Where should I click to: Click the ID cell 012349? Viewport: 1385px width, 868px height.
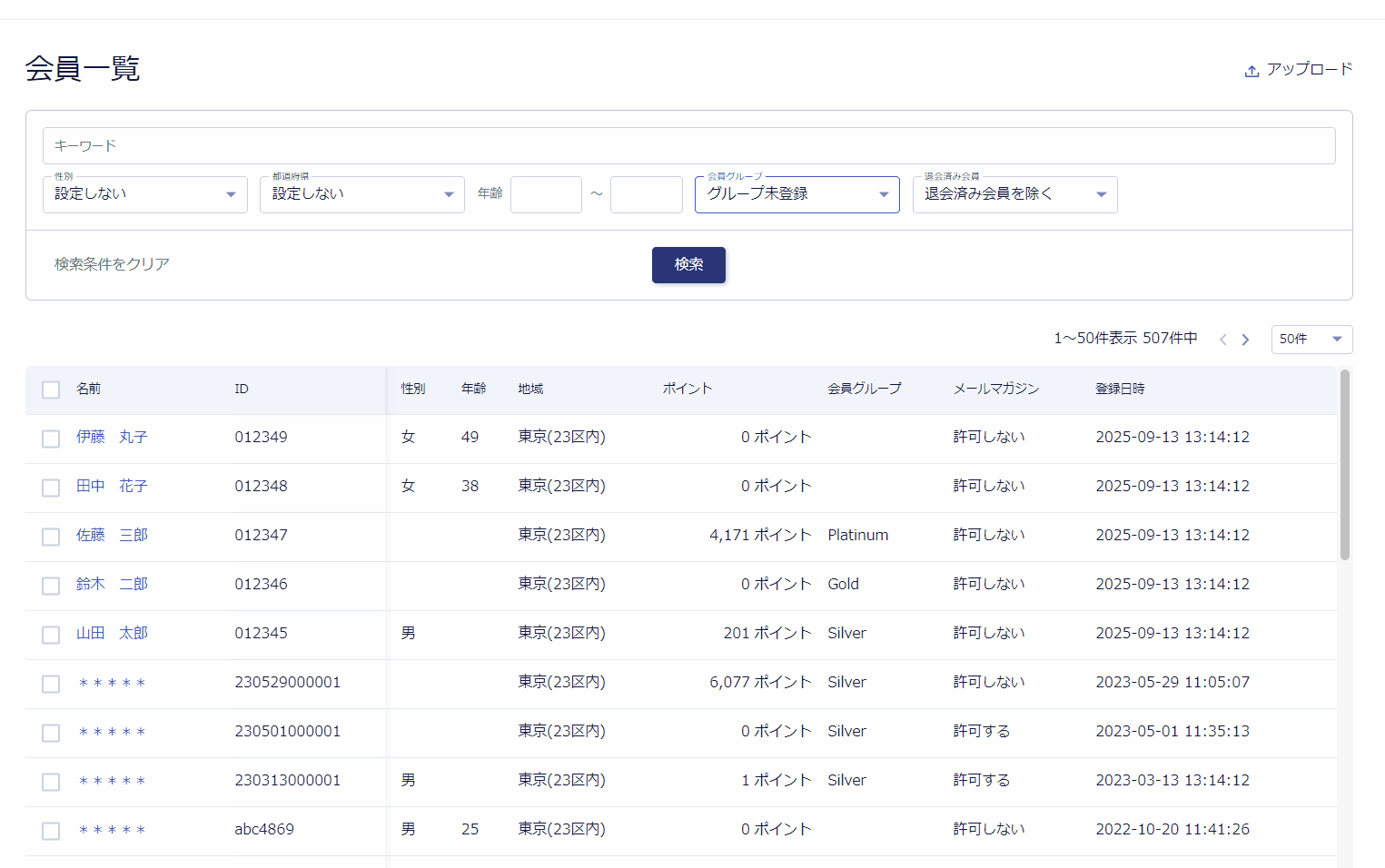(x=261, y=437)
